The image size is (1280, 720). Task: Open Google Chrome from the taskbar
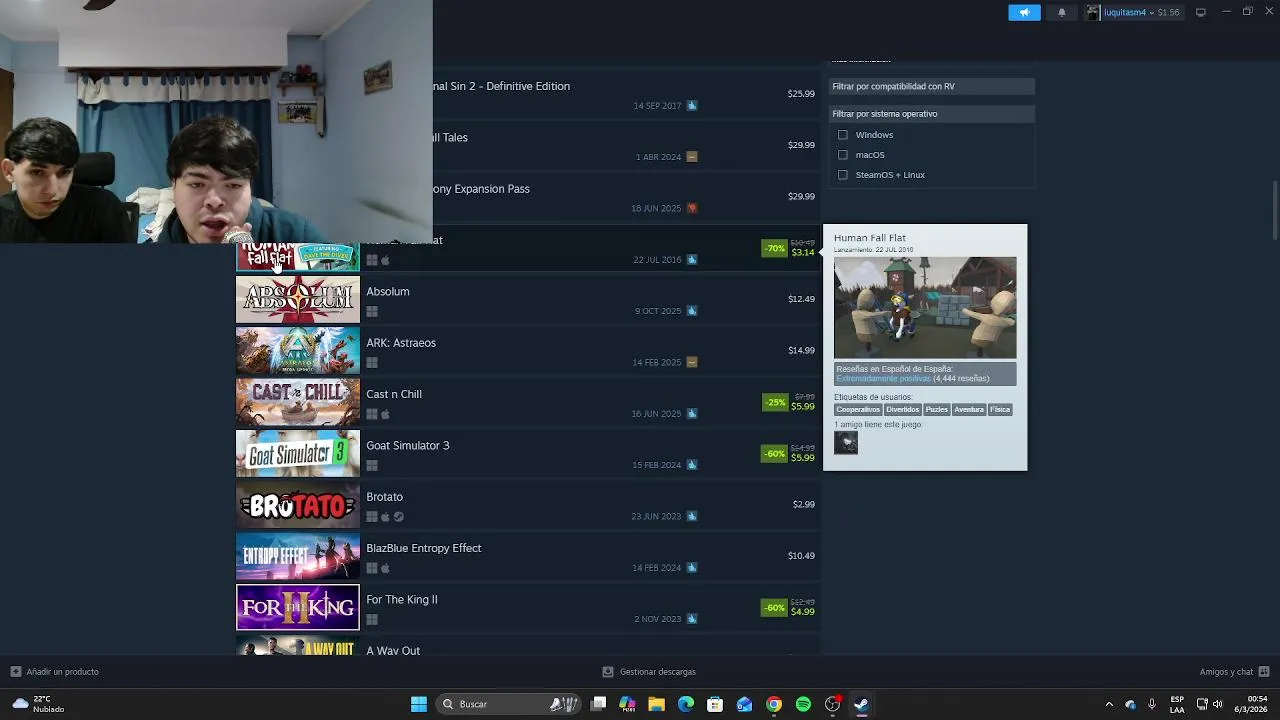tap(774, 704)
